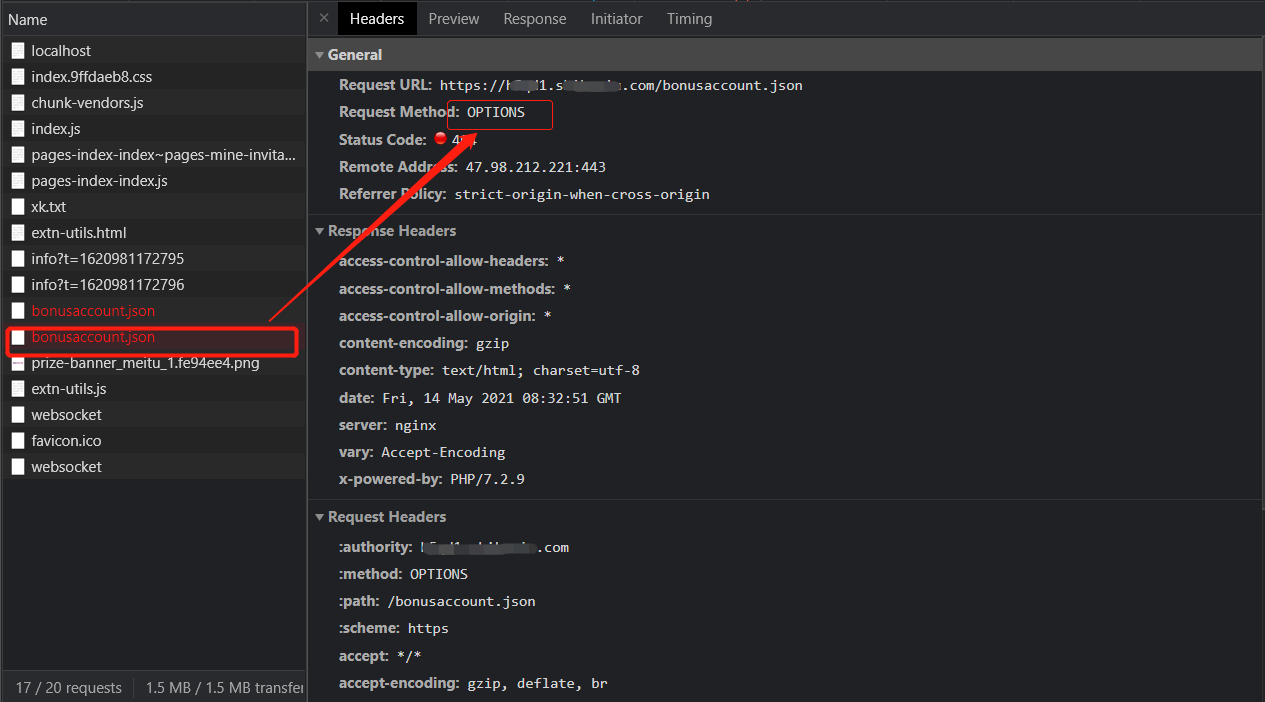The image size is (1265, 702).
Task: Click :method OPTIONS request header row
Action: pos(403,574)
